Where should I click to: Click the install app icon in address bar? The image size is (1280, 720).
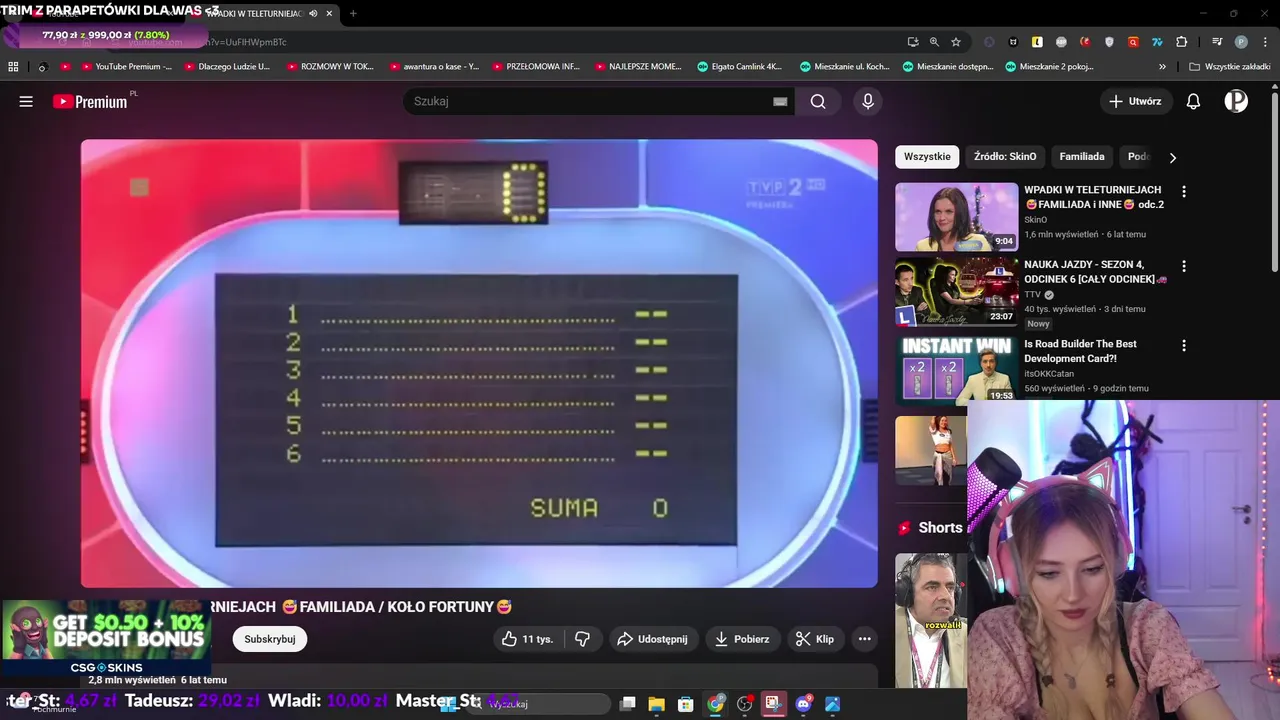[x=913, y=42]
